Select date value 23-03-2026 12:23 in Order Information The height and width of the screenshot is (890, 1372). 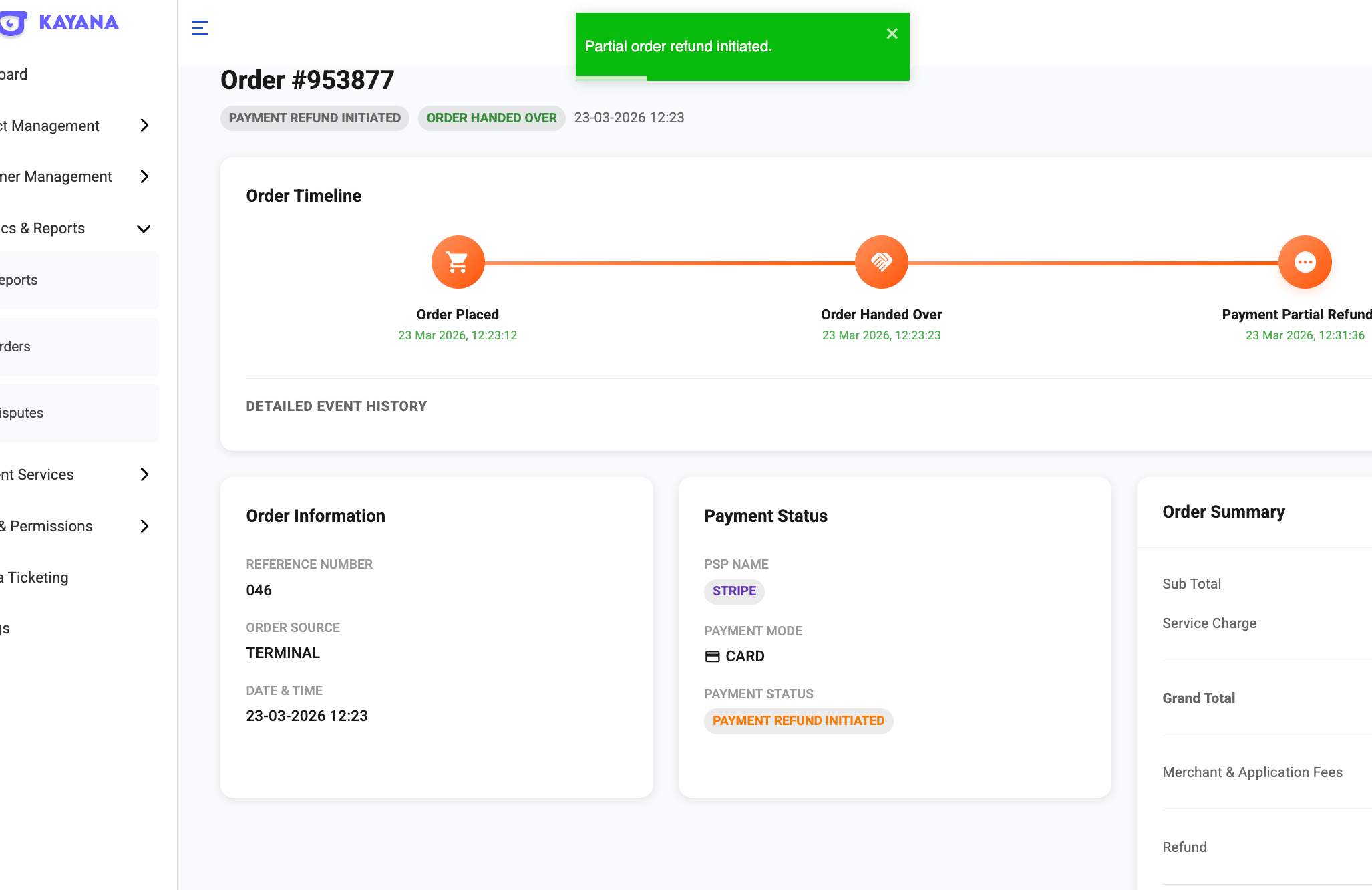(307, 716)
